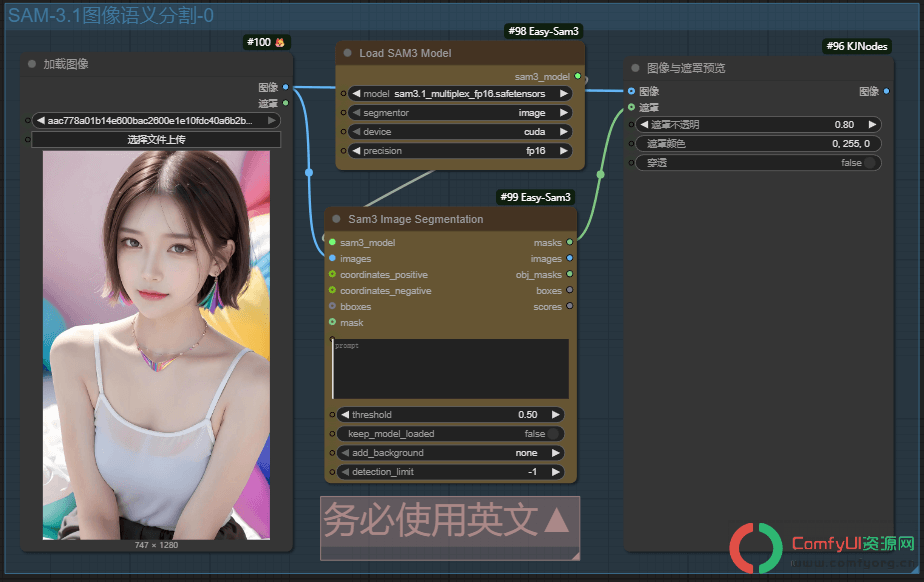This screenshot has height=582, width=924.
Task: Click the loaded portrait image preview
Action: click(156, 345)
